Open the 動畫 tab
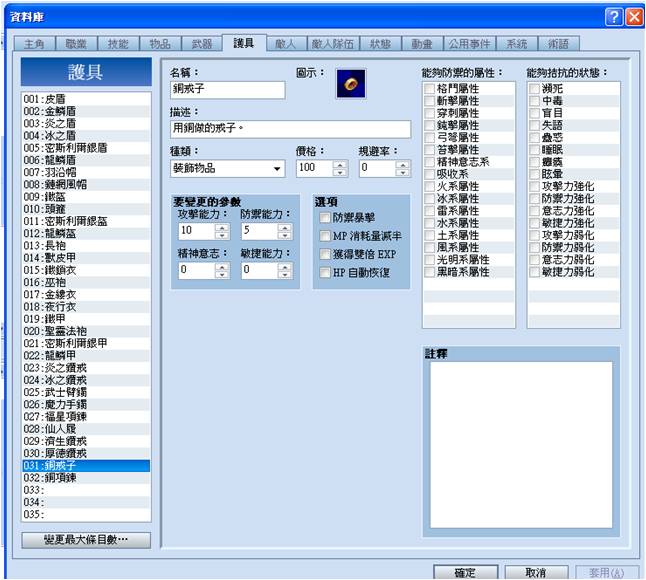Viewport: 646px width, 580px height. pyautogui.click(x=422, y=44)
